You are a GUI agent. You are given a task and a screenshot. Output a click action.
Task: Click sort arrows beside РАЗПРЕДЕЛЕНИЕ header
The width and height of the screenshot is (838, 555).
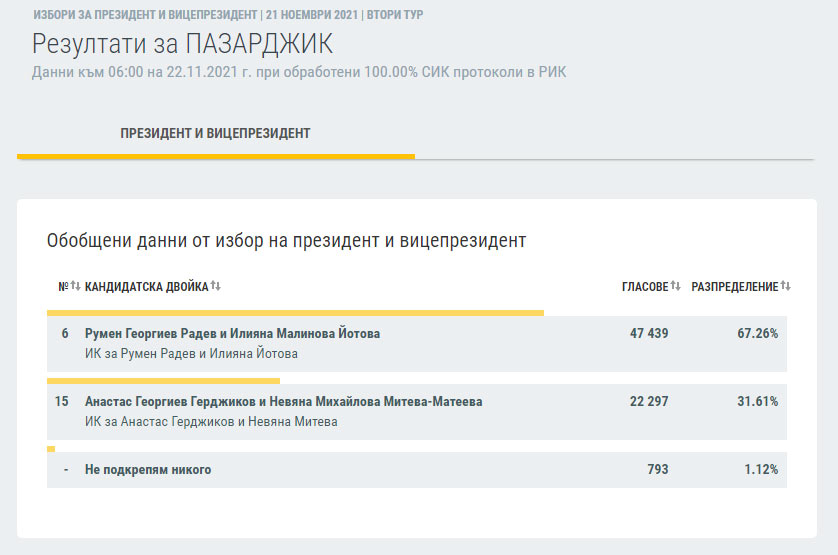pyautogui.click(x=786, y=287)
